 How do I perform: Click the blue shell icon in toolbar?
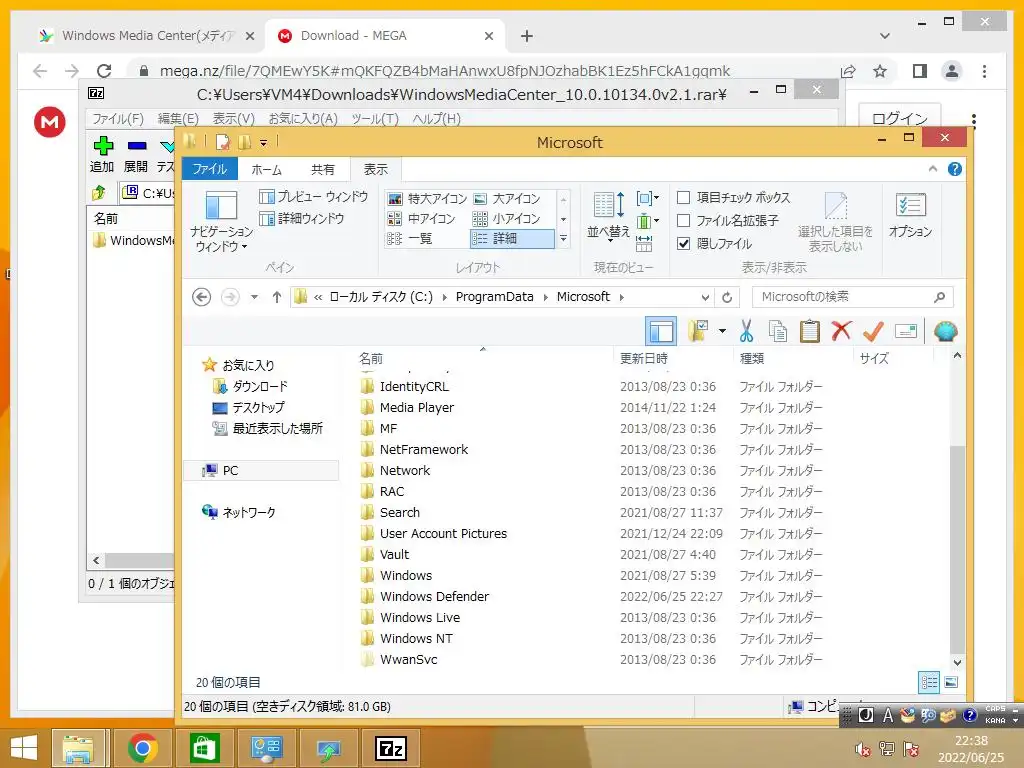coord(946,332)
